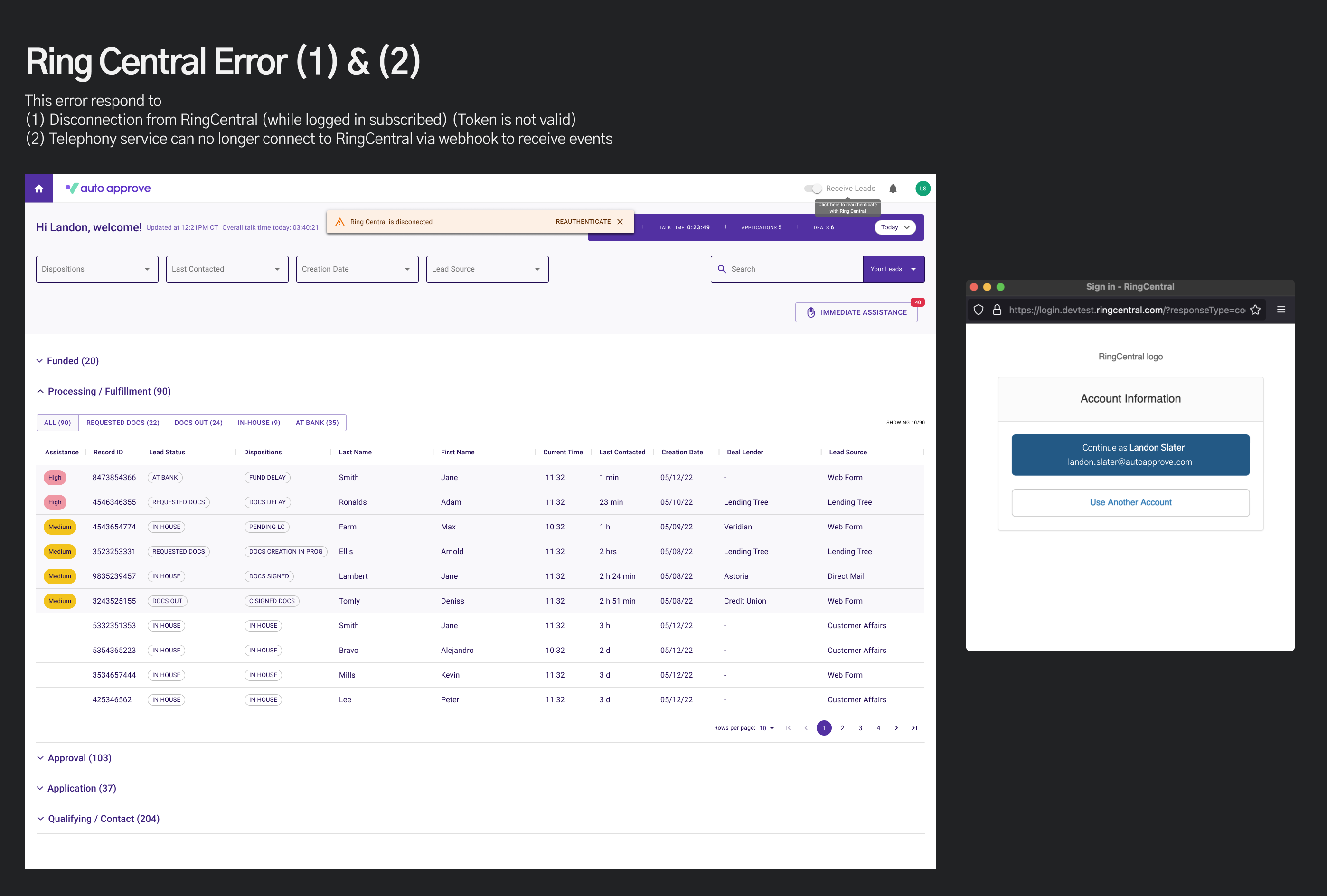This screenshot has height=896, width=1327.
Task: Open the auto approve logo
Action: tap(108, 189)
